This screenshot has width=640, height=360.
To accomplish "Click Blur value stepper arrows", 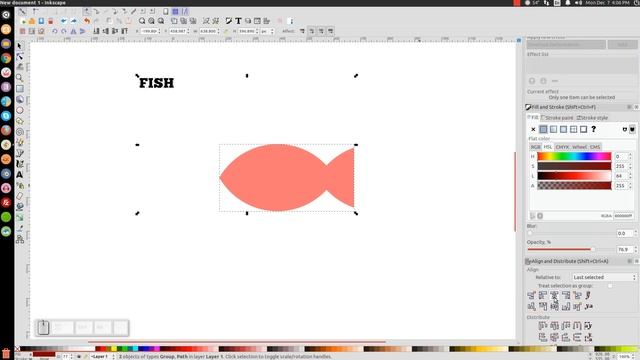I will pyautogui.click(x=635, y=233).
